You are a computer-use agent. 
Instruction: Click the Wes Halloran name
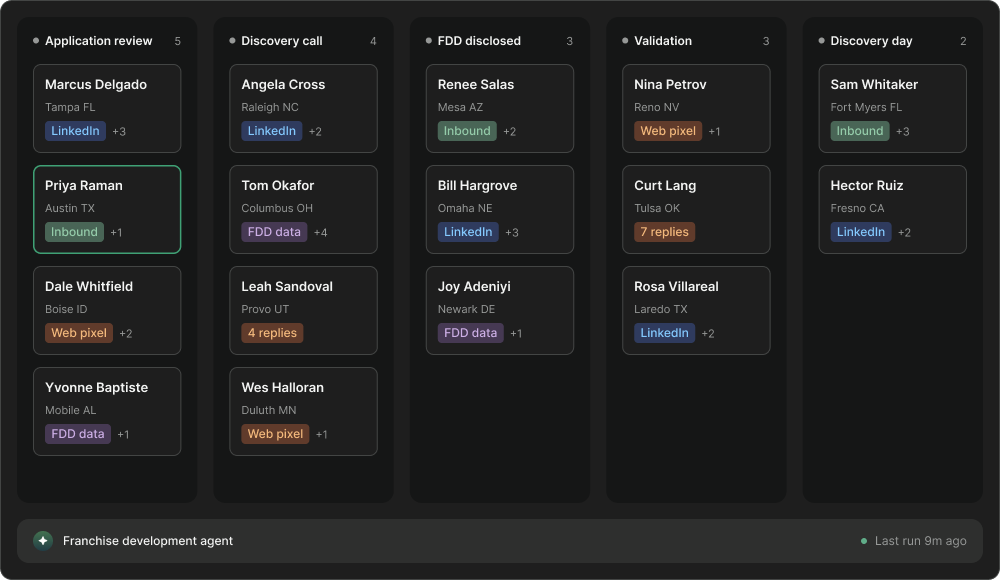pos(283,387)
